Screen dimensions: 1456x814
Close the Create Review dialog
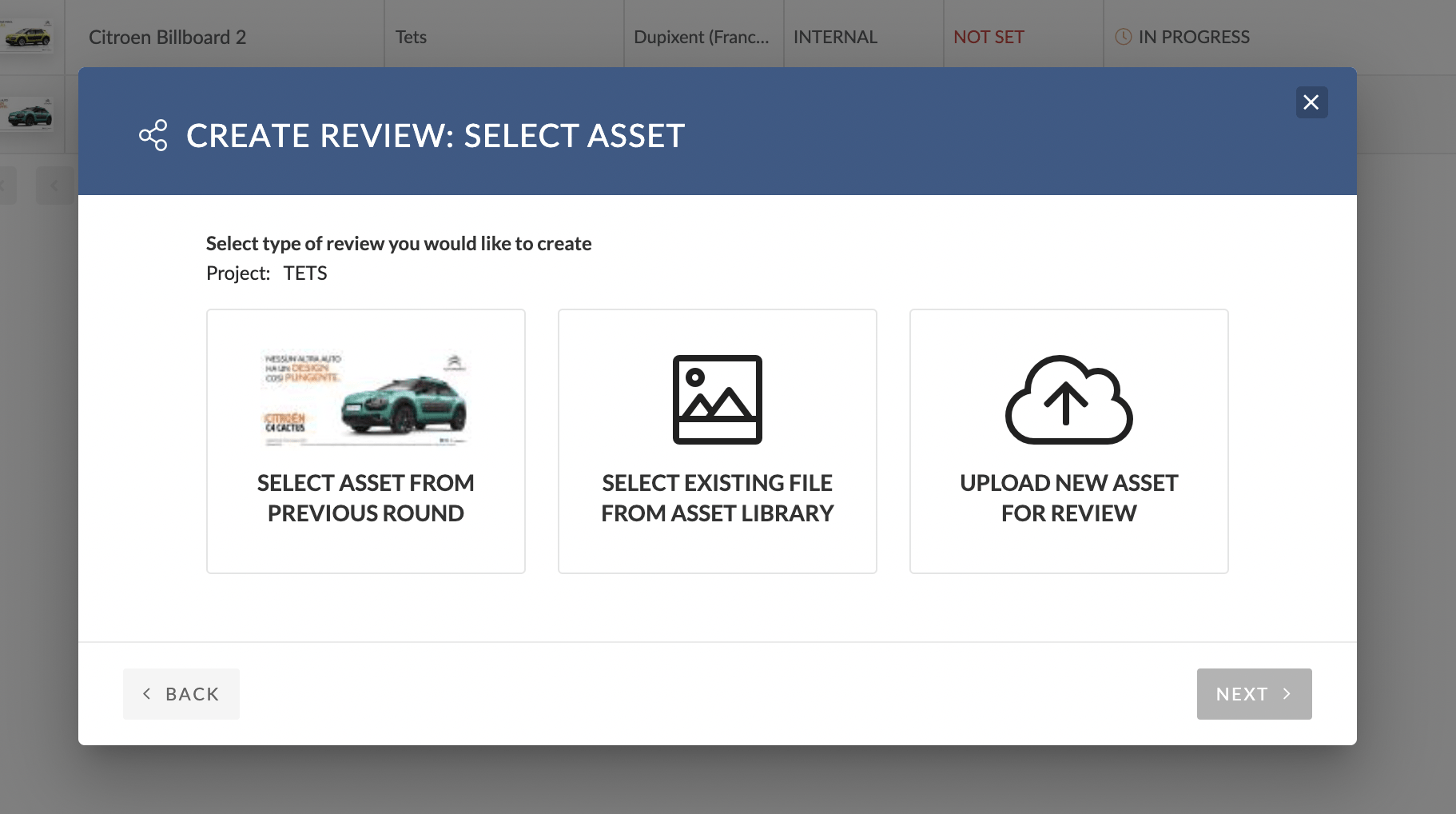(1311, 102)
